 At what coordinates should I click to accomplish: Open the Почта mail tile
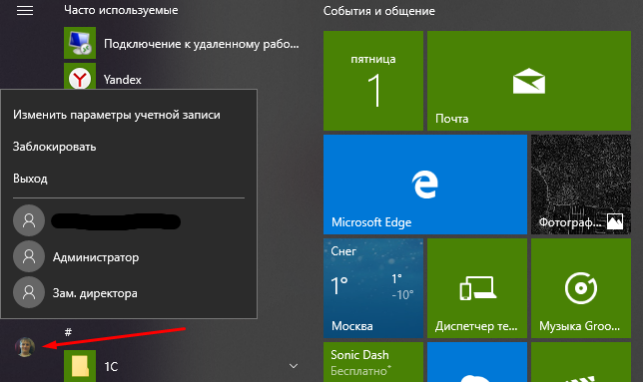(x=529, y=81)
